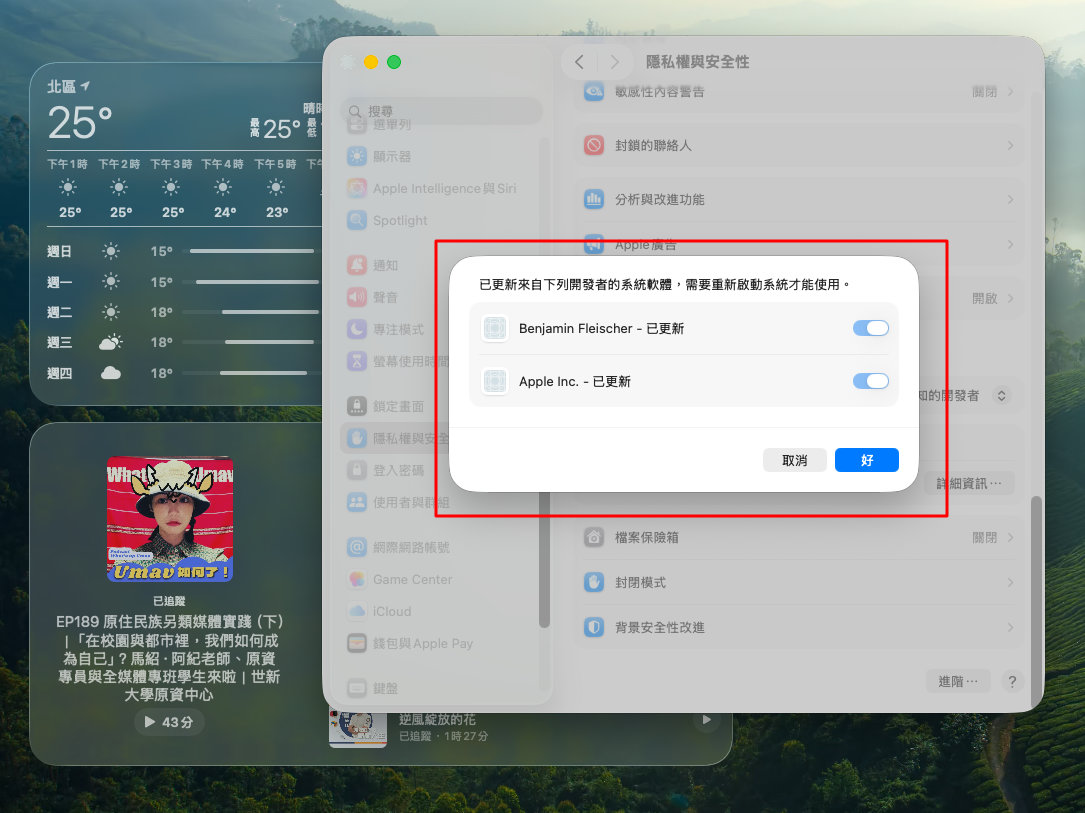Disable the Benjamin Fleischer software toggle
1085x813 pixels.
coord(869,328)
